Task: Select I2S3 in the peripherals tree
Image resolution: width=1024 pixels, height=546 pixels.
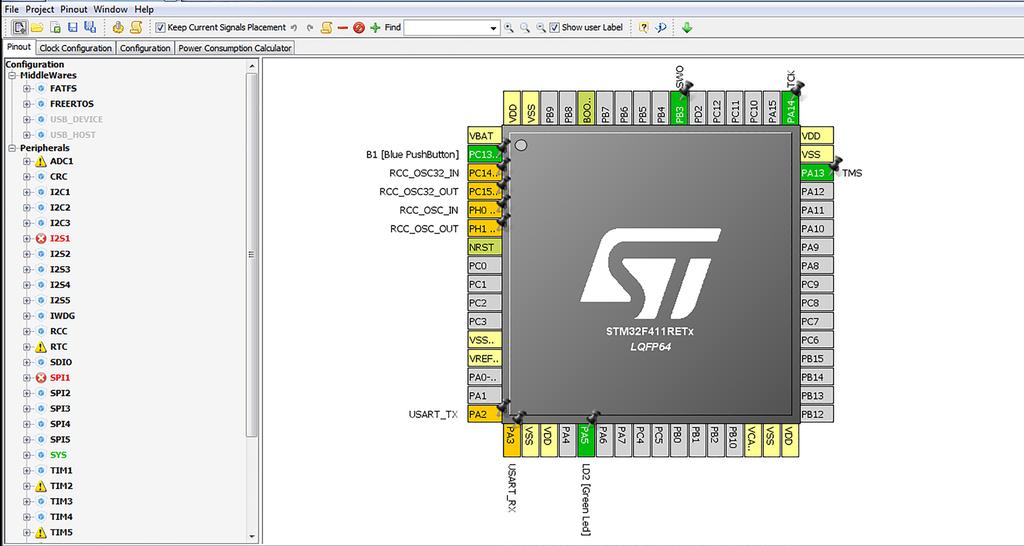Action: click(60, 269)
